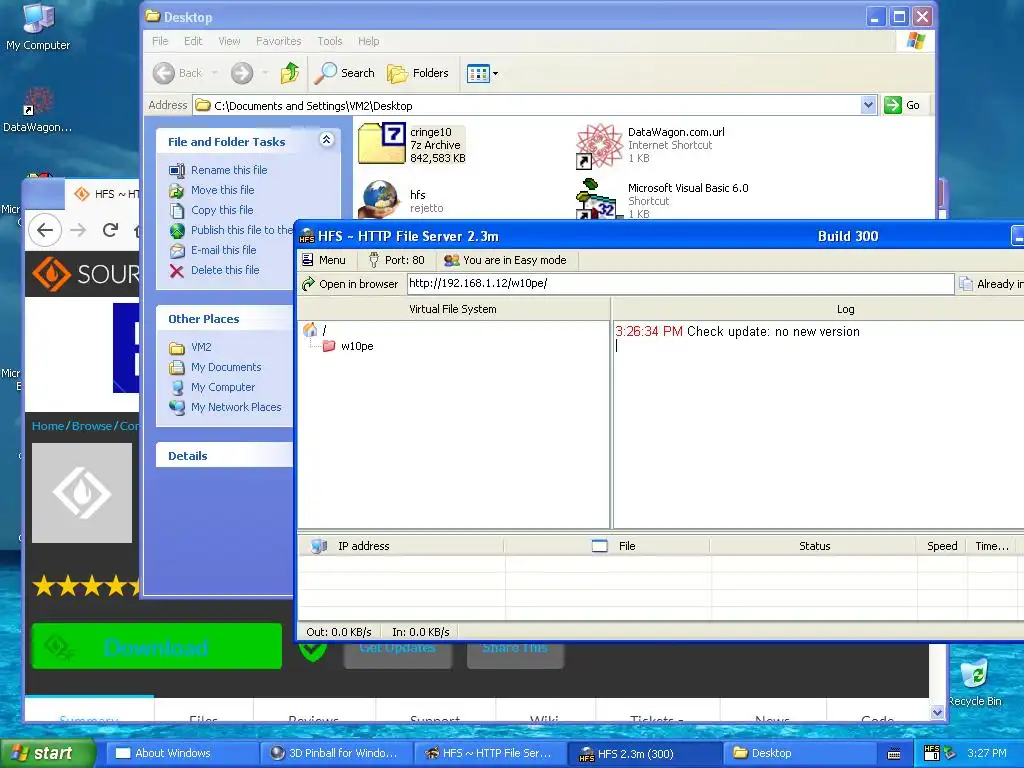The width and height of the screenshot is (1024, 768).
Task: Click the green Download button on SourceForge
Action: [x=157, y=647]
